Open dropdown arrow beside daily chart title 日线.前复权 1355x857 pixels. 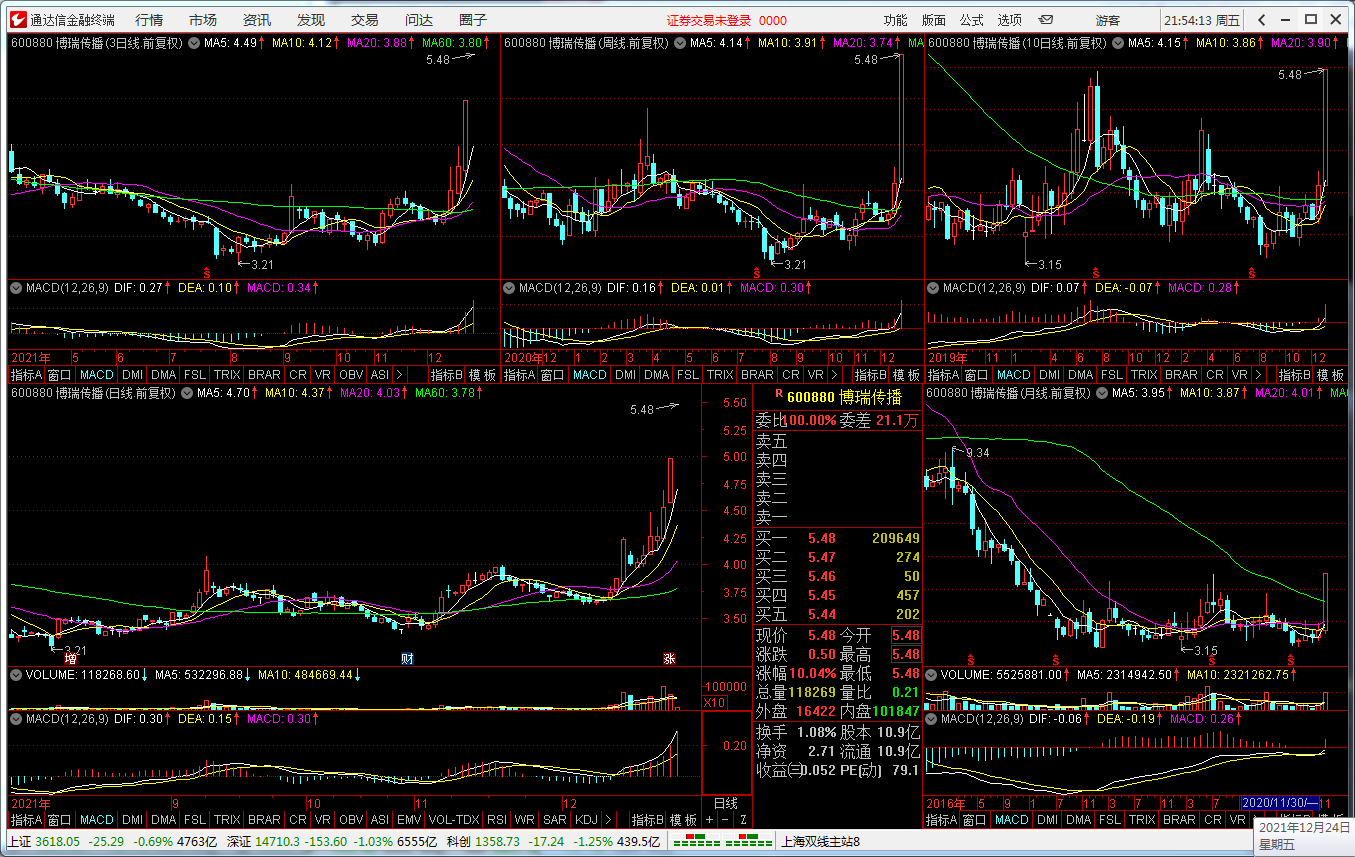coord(187,394)
